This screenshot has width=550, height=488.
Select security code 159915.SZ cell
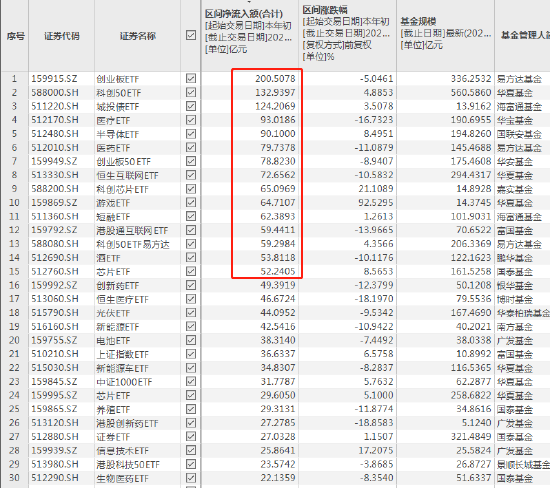coord(54,79)
